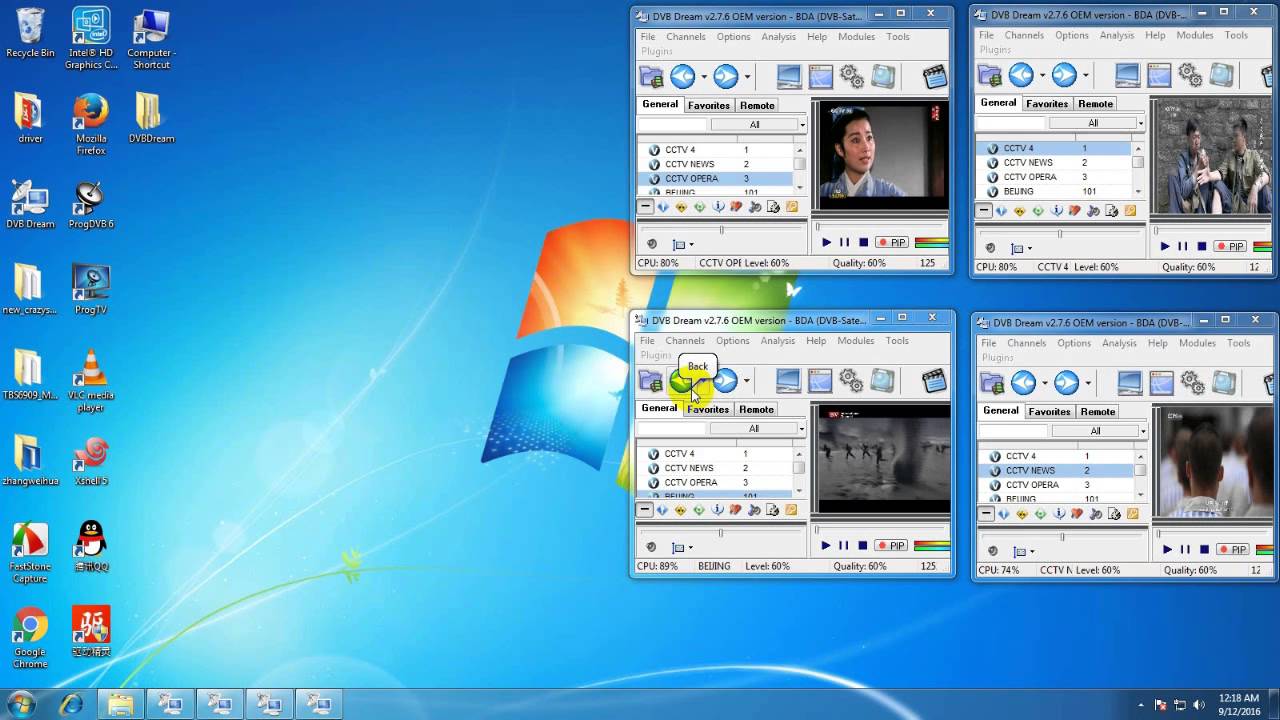The width and height of the screenshot is (1280, 720).
Task: Click window-mode icon in CCTV OPERA window toolbar
Action: coord(821,76)
